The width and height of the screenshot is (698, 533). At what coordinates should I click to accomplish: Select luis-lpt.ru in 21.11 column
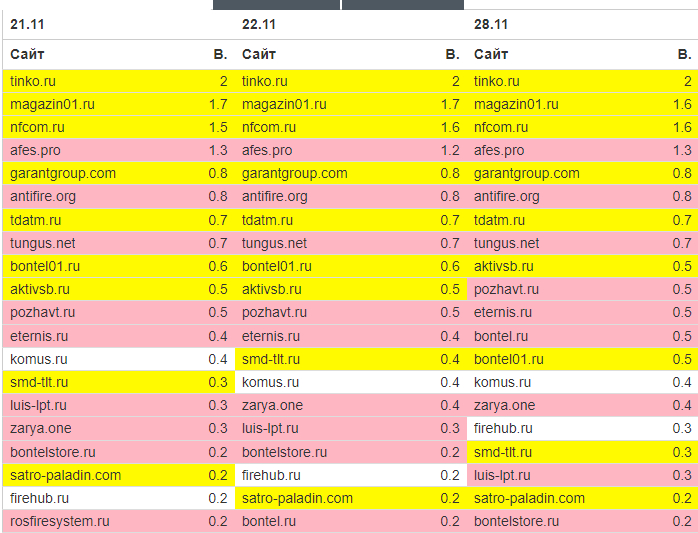click(38, 405)
